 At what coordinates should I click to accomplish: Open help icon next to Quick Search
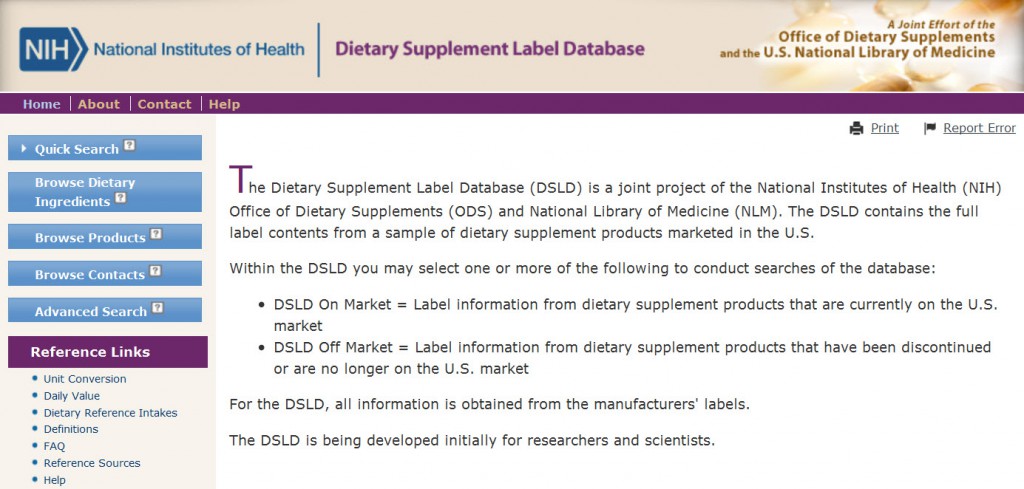[x=130, y=146]
